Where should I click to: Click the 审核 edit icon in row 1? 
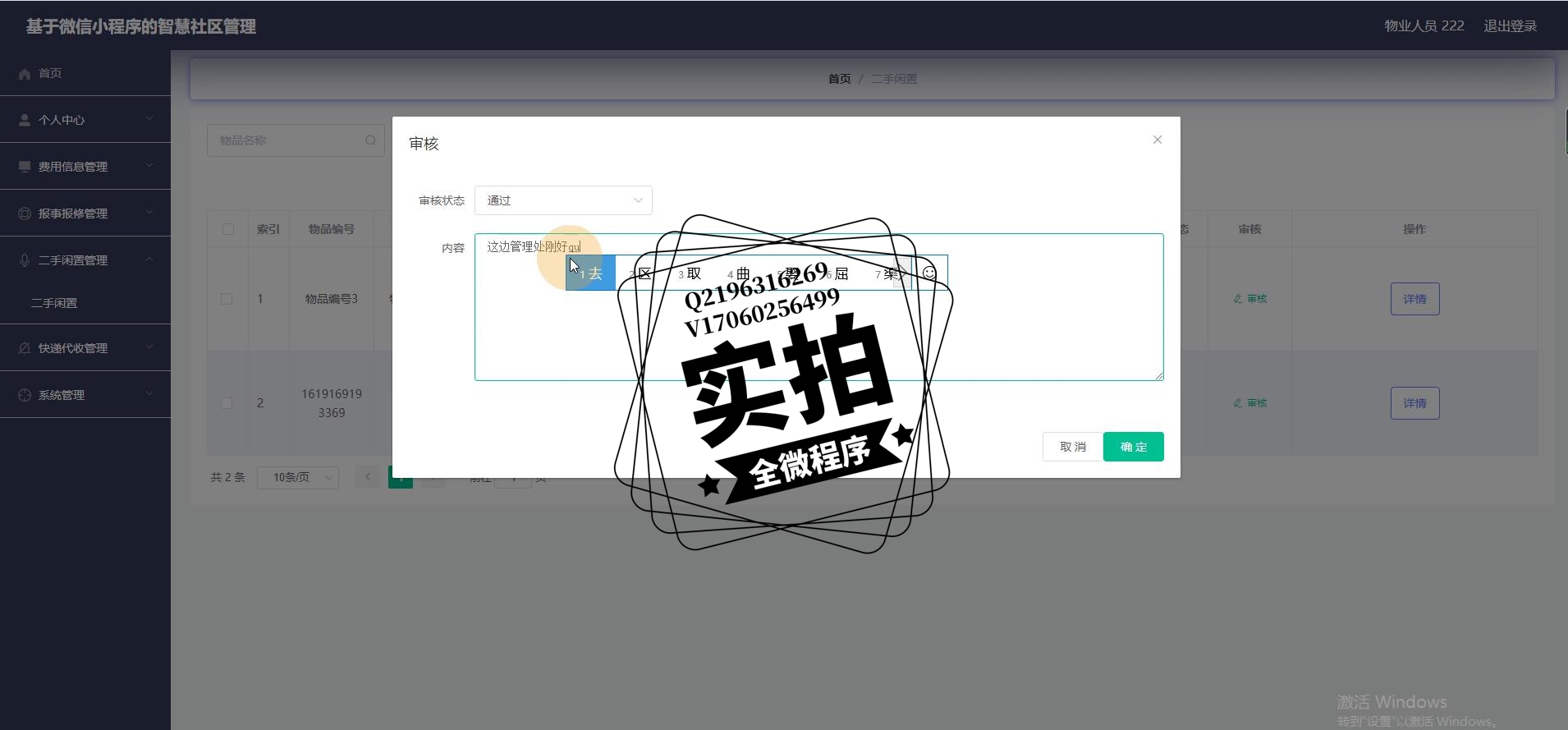[1238, 299]
